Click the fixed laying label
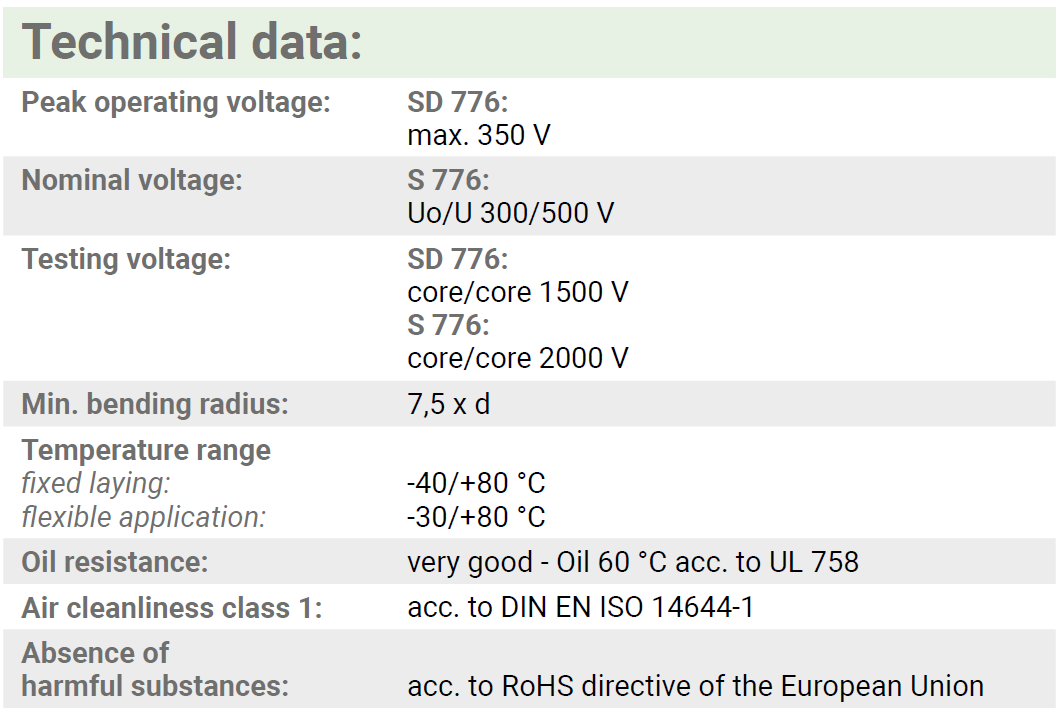This screenshot has height=708, width=1058. coord(96,483)
